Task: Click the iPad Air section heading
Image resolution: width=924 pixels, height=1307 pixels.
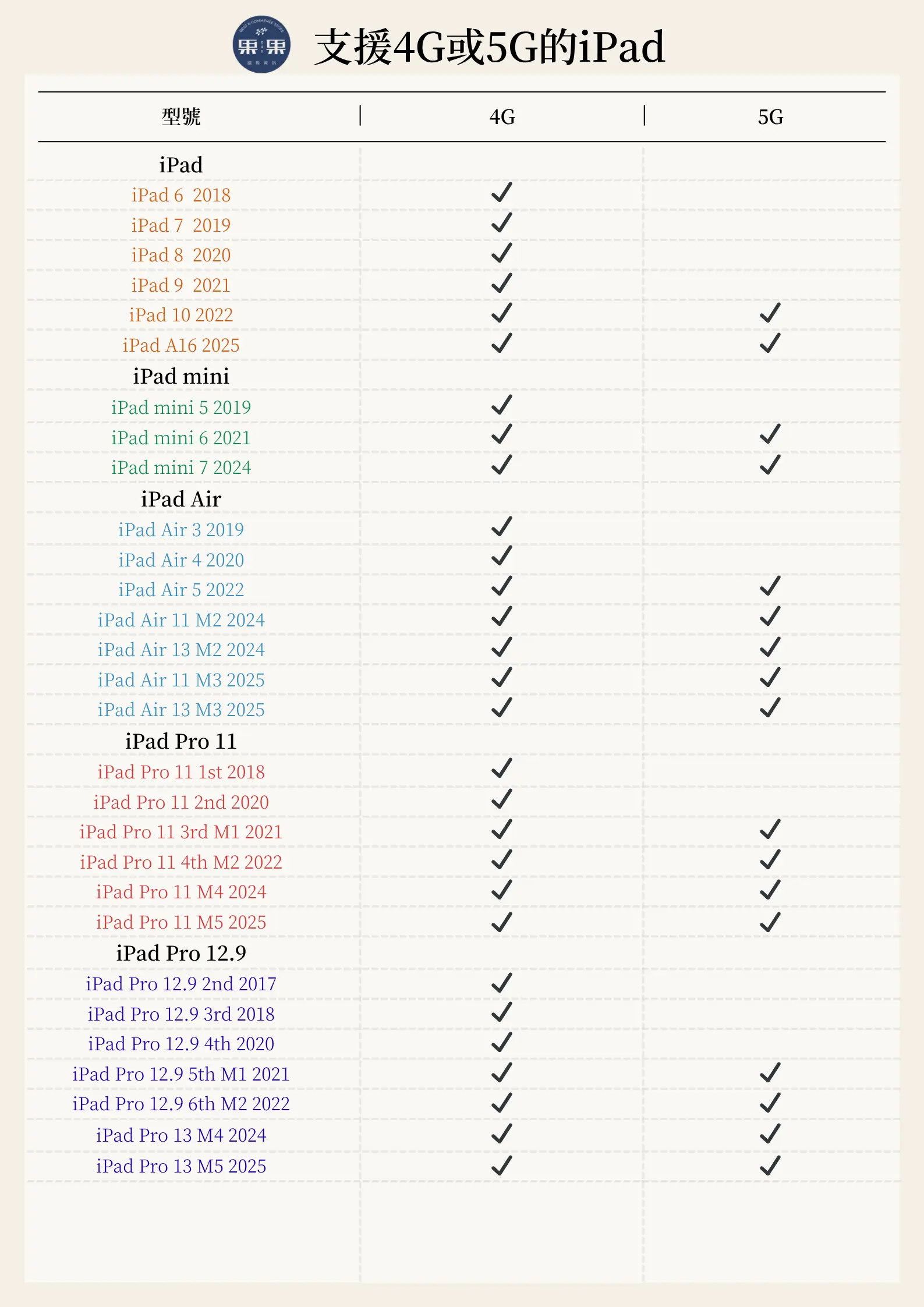Action: point(181,500)
